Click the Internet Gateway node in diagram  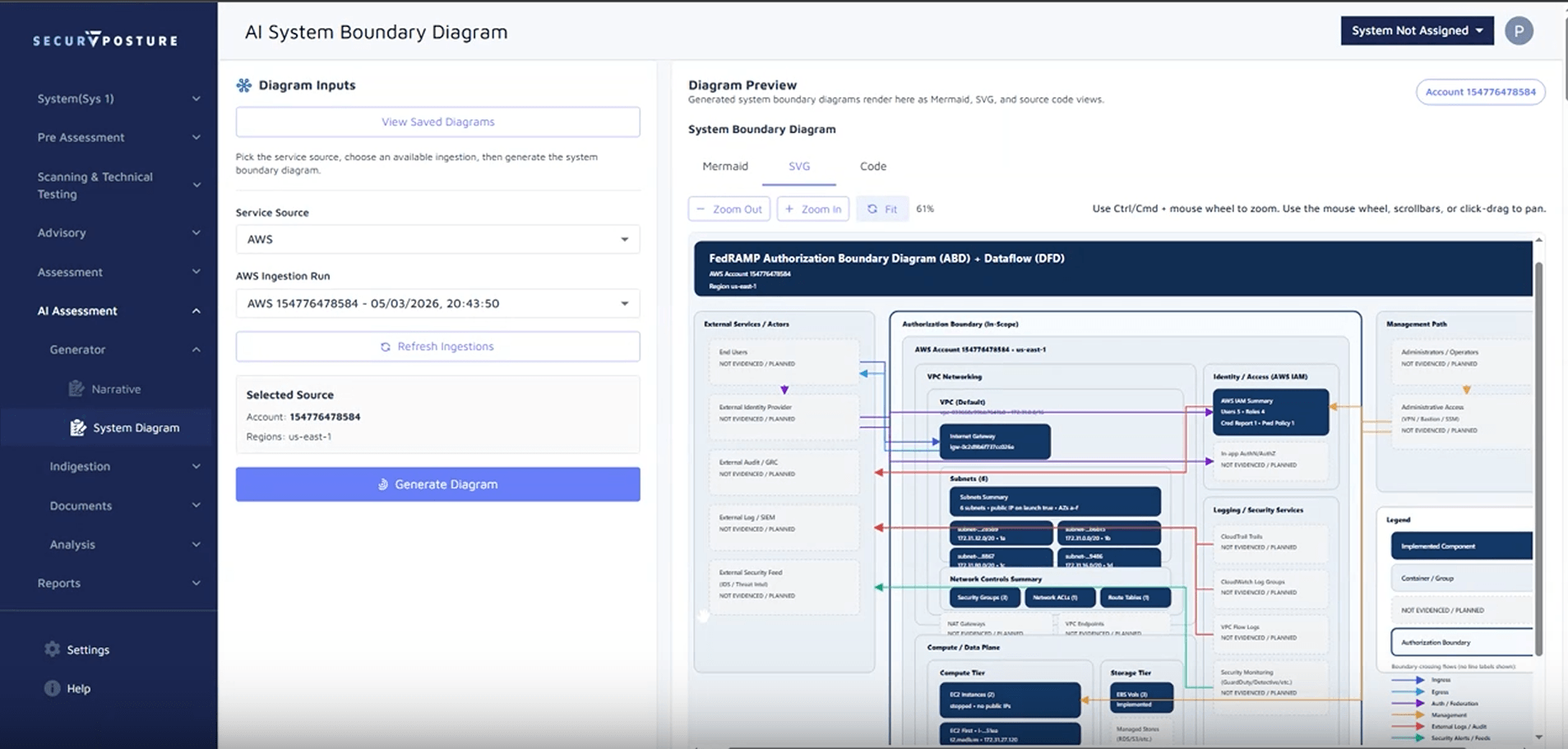[x=995, y=442]
